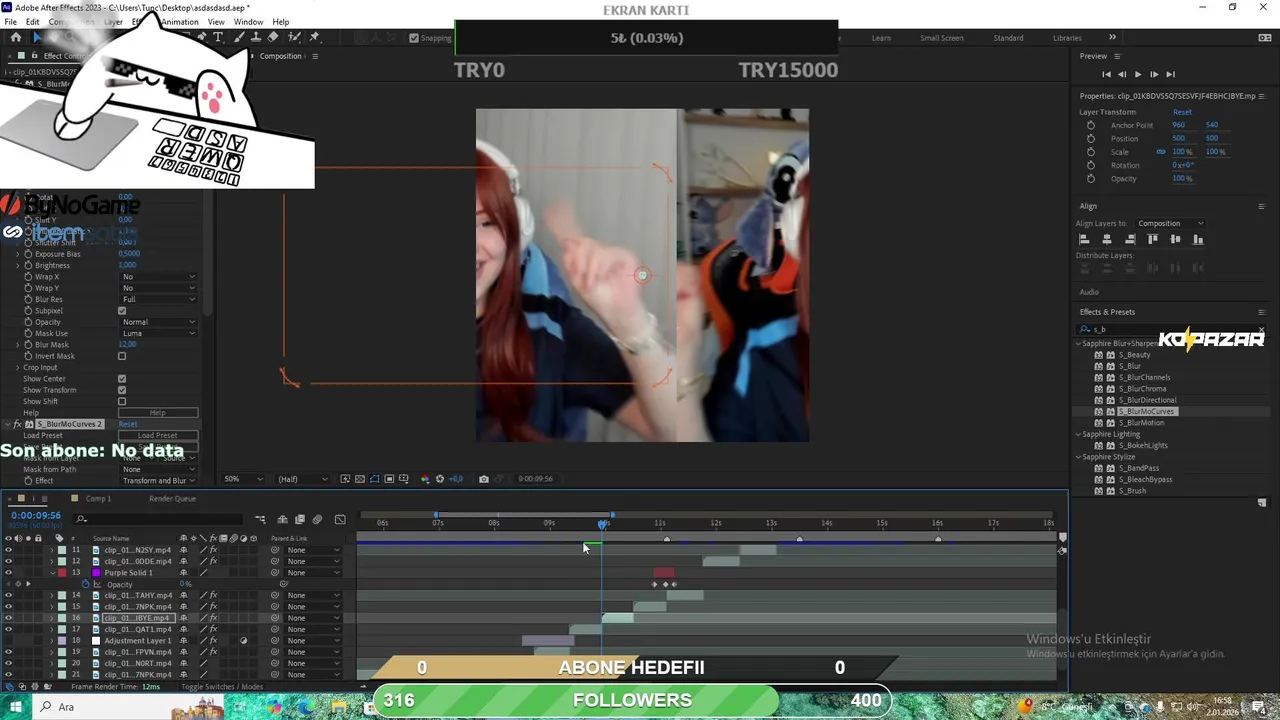Open the Effects & Presets panel menu

[x=1261, y=312]
